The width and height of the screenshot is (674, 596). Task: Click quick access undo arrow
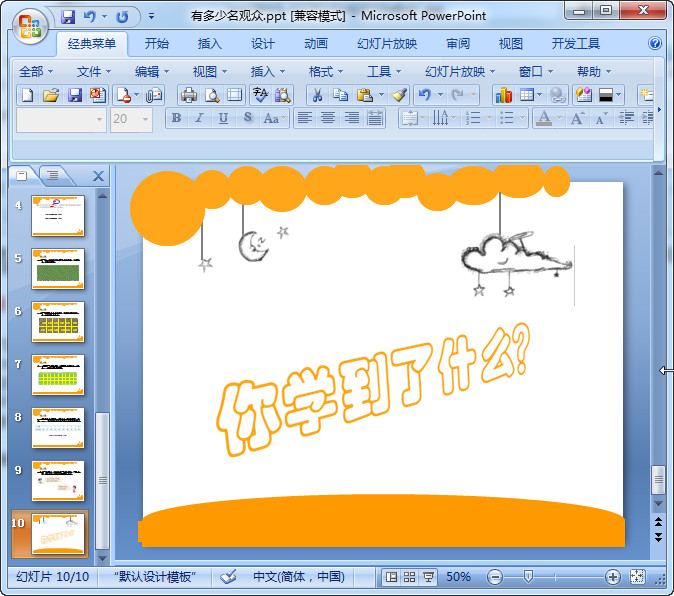90,17
